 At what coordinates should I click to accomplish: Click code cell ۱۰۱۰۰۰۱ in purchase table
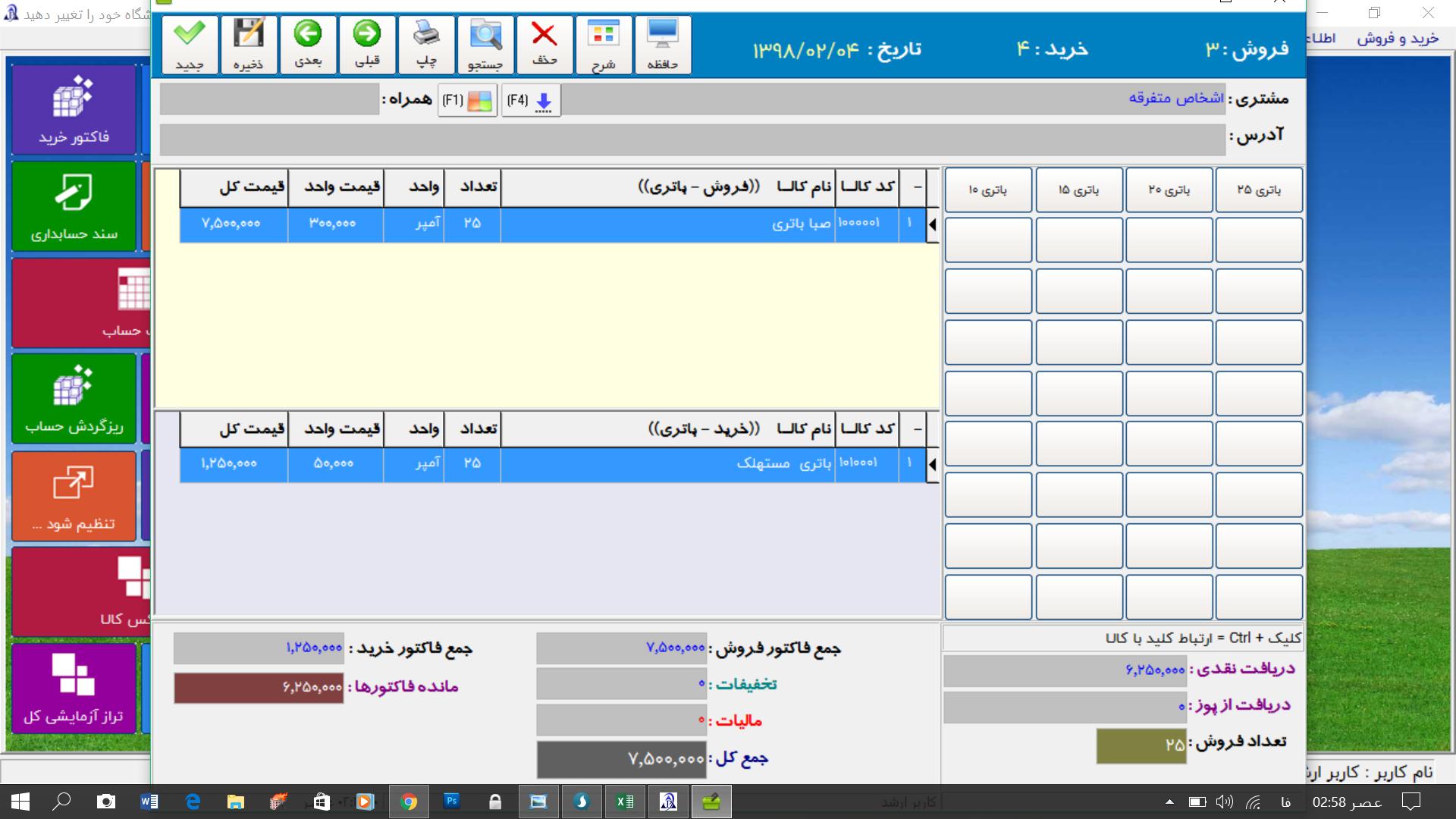867,464
